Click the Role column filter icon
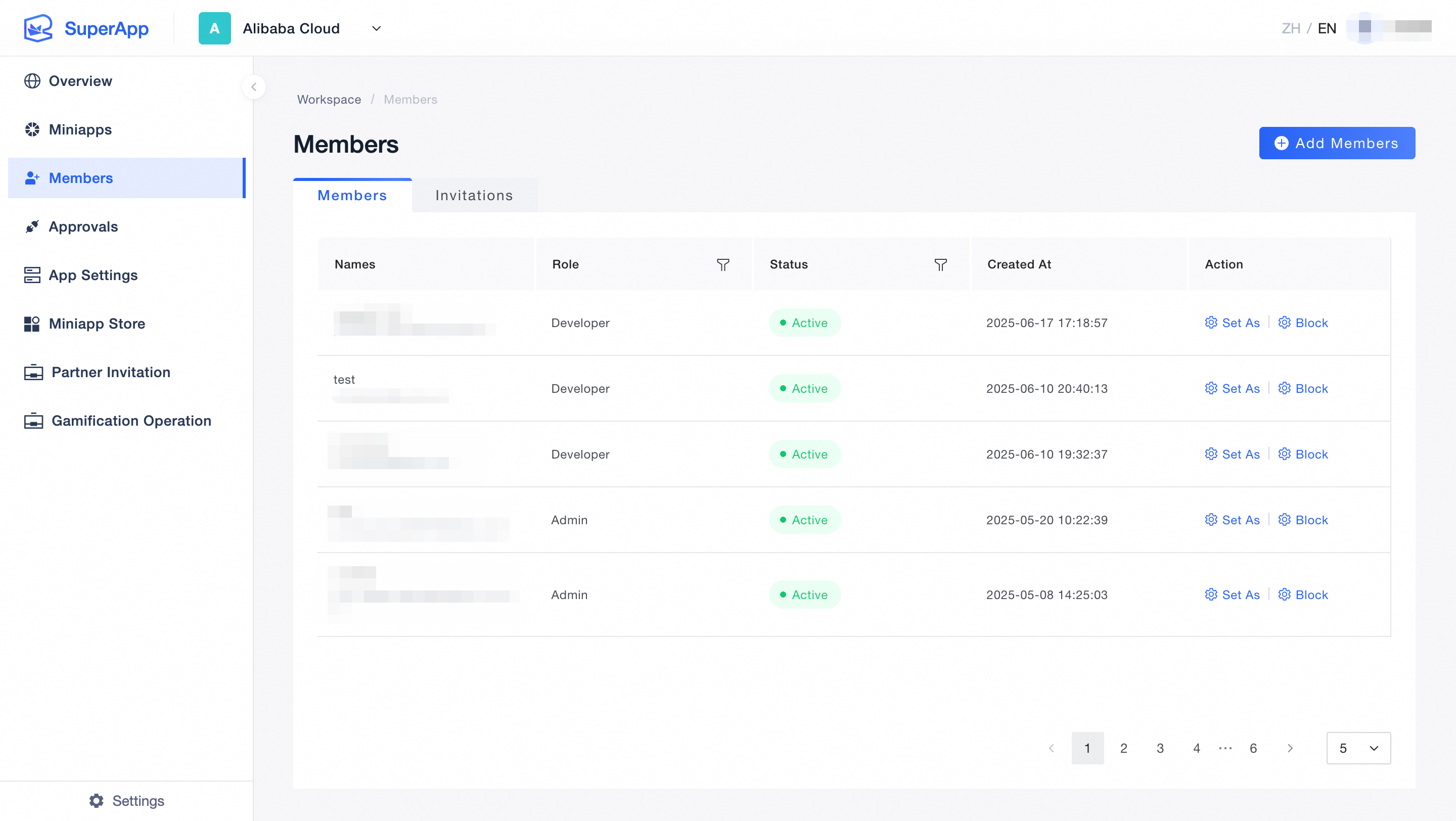 click(x=723, y=264)
